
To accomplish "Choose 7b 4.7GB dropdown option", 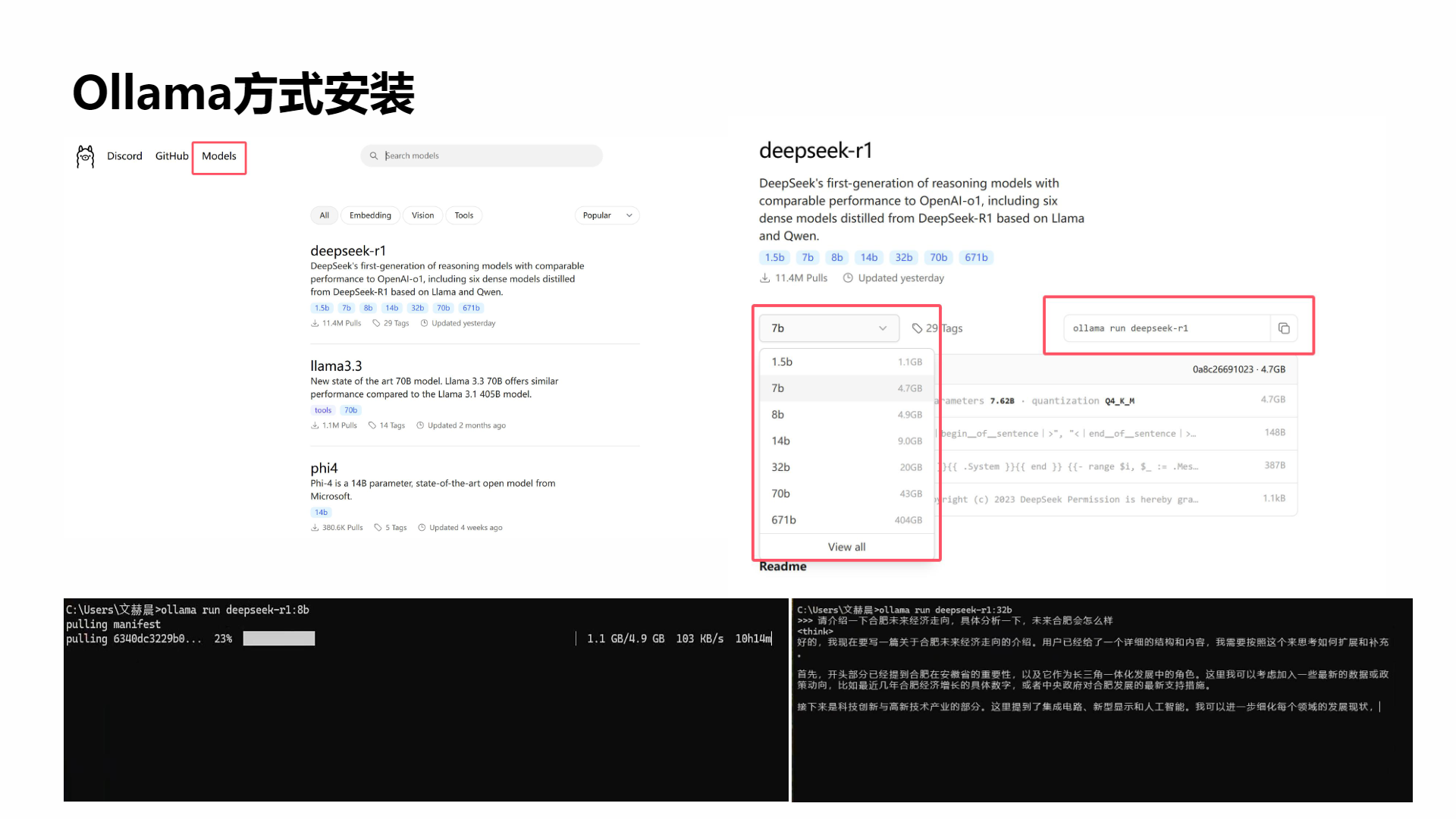I will point(846,388).
